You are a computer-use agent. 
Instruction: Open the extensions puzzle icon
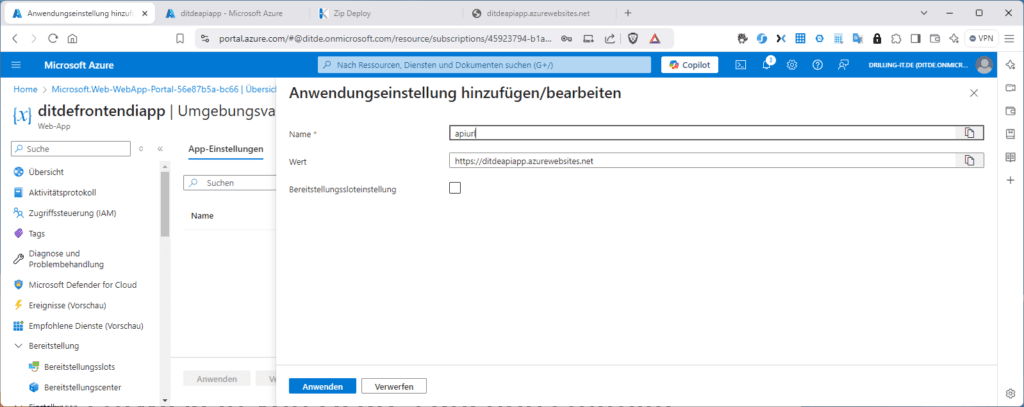(x=896, y=39)
